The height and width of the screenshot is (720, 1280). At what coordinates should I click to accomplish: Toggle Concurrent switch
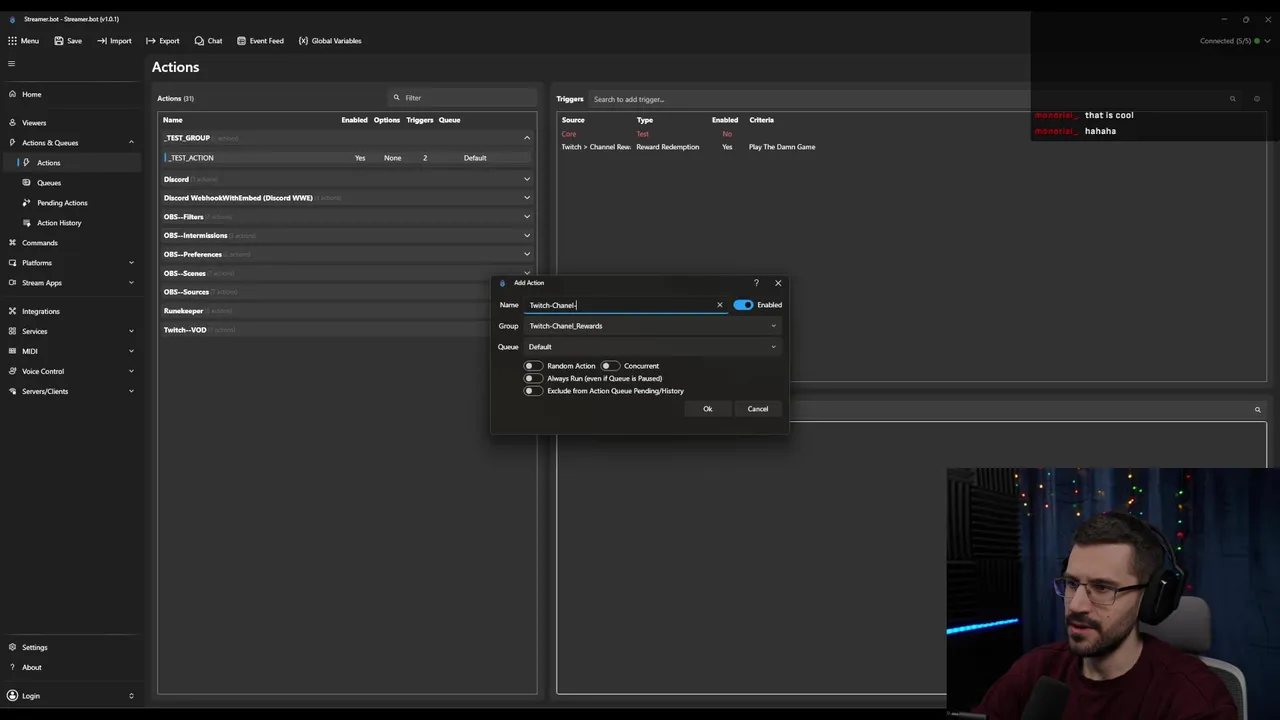pos(610,366)
